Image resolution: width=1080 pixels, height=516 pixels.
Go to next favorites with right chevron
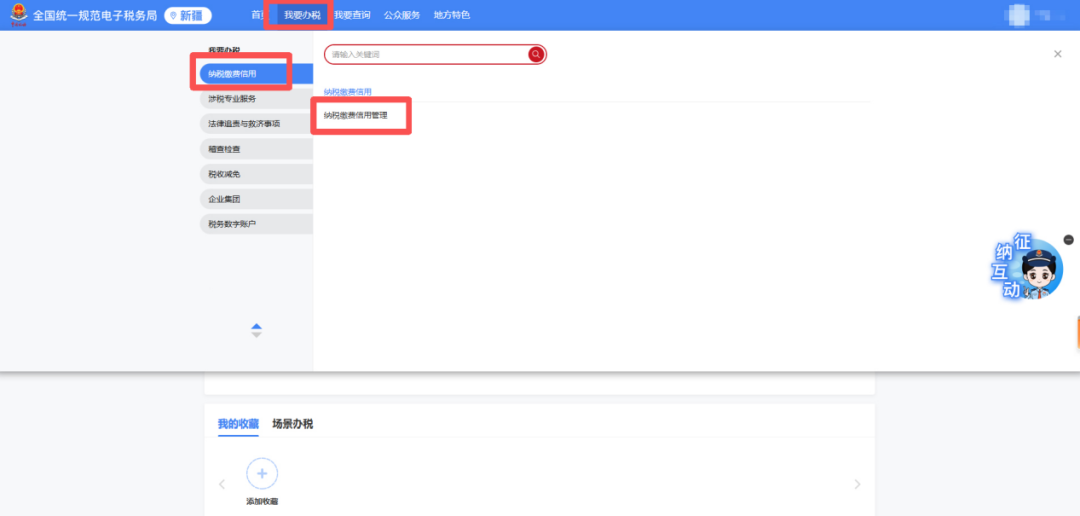pyautogui.click(x=858, y=484)
